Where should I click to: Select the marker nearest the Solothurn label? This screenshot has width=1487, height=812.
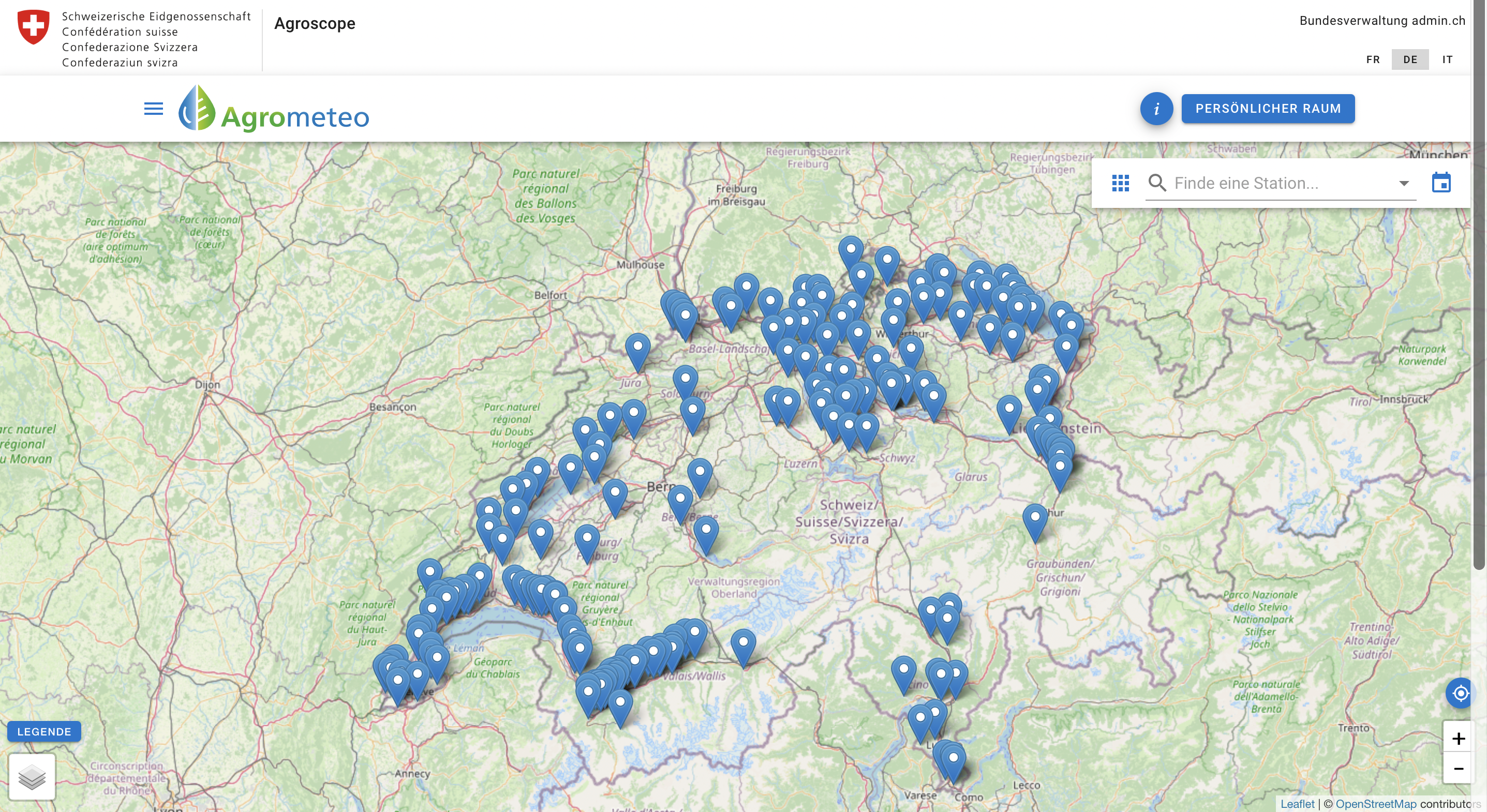click(x=685, y=384)
